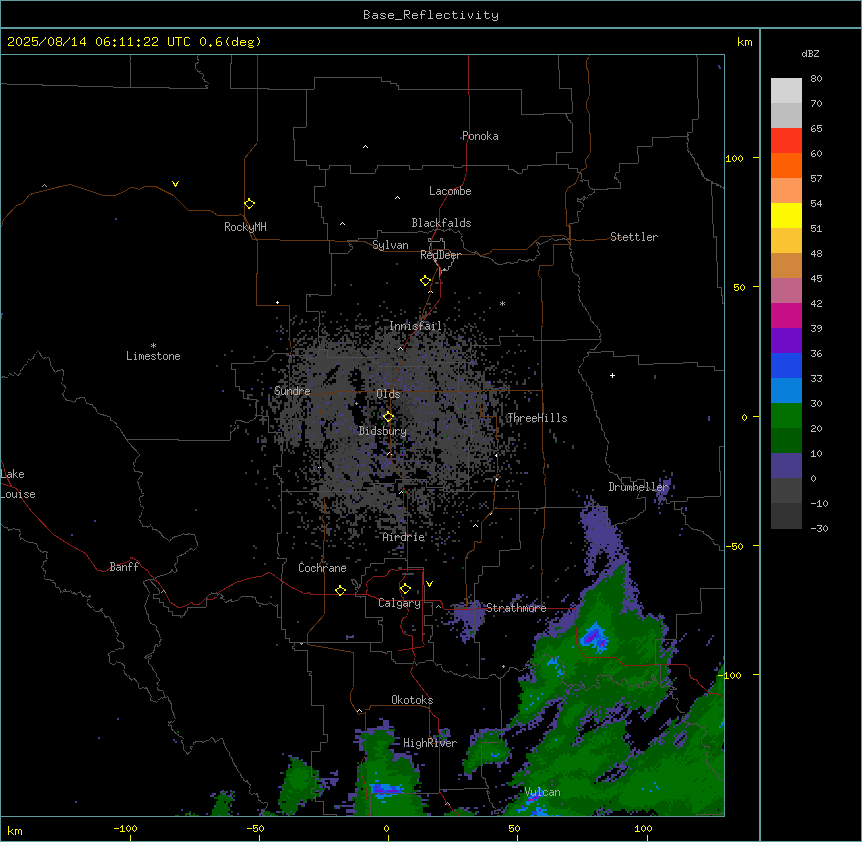
Task: Click the Banff label
Action: pos(124,567)
